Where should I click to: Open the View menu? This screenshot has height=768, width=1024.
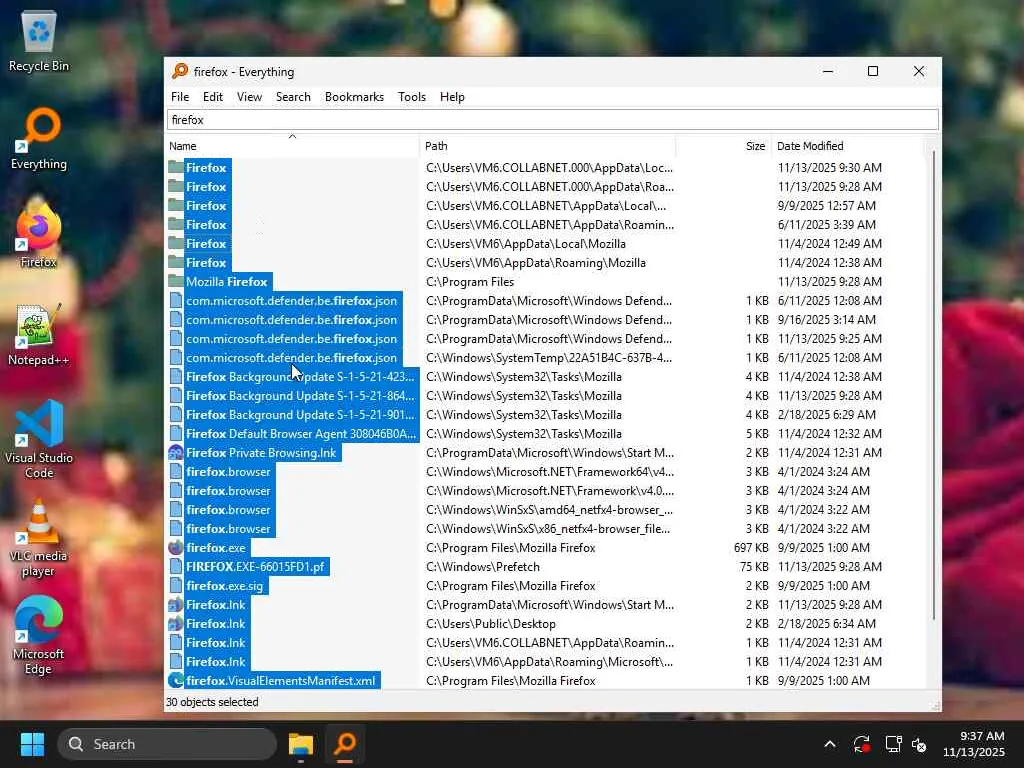[249, 97]
